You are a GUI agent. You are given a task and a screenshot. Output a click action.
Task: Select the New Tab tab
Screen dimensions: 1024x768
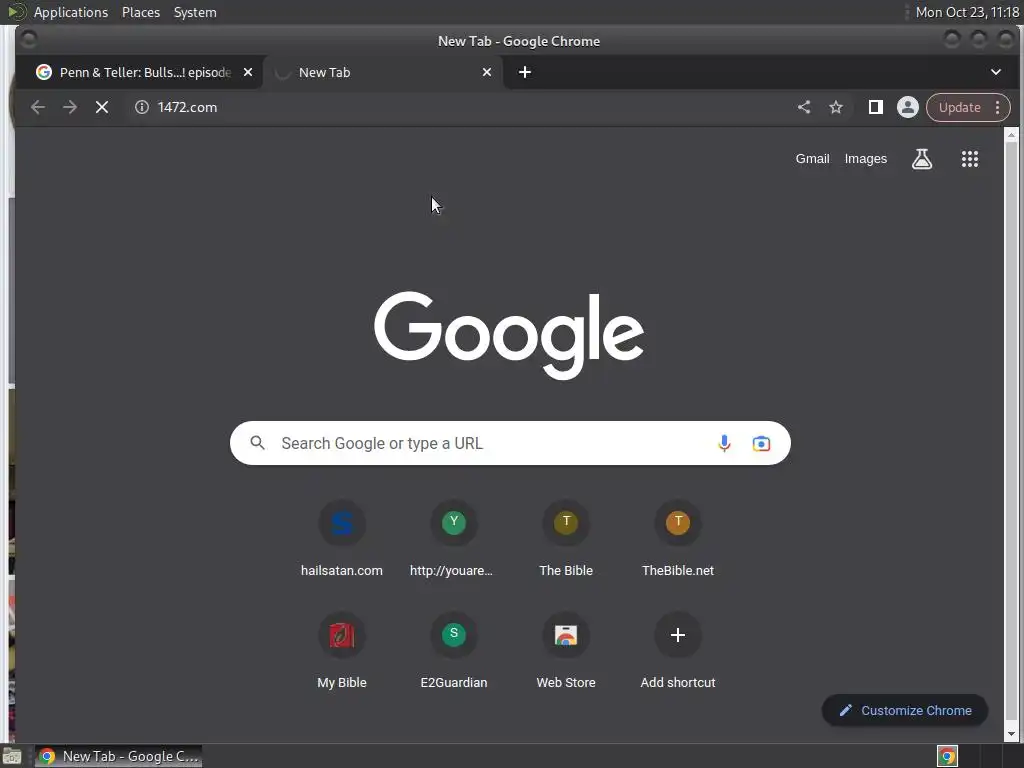point(383,72)
